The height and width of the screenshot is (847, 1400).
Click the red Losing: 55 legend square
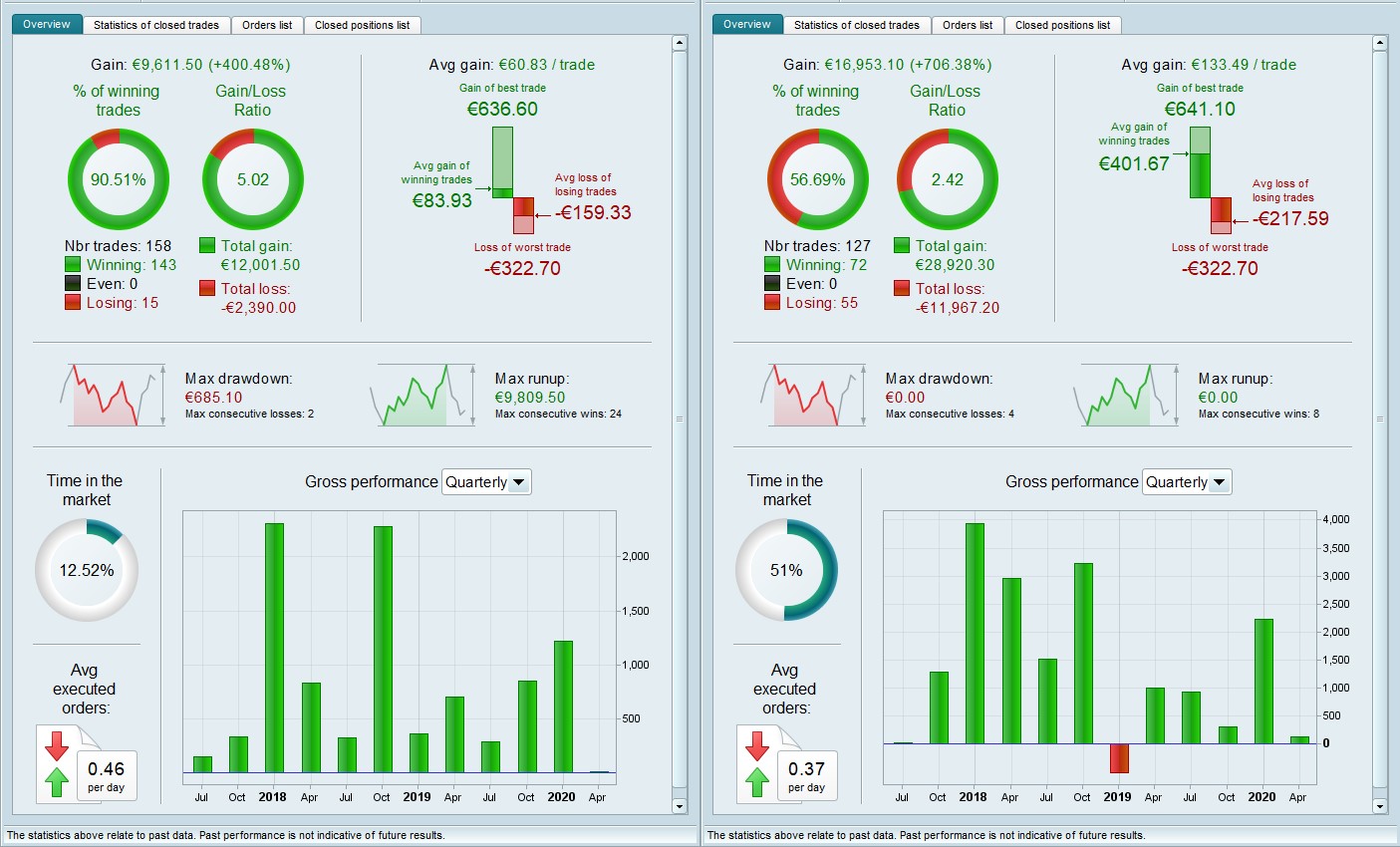pyautogui.click(x=772, y=302)
